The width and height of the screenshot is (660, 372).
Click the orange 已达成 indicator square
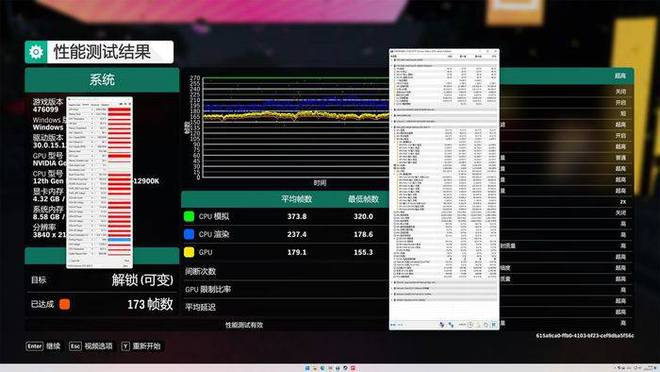64,304
